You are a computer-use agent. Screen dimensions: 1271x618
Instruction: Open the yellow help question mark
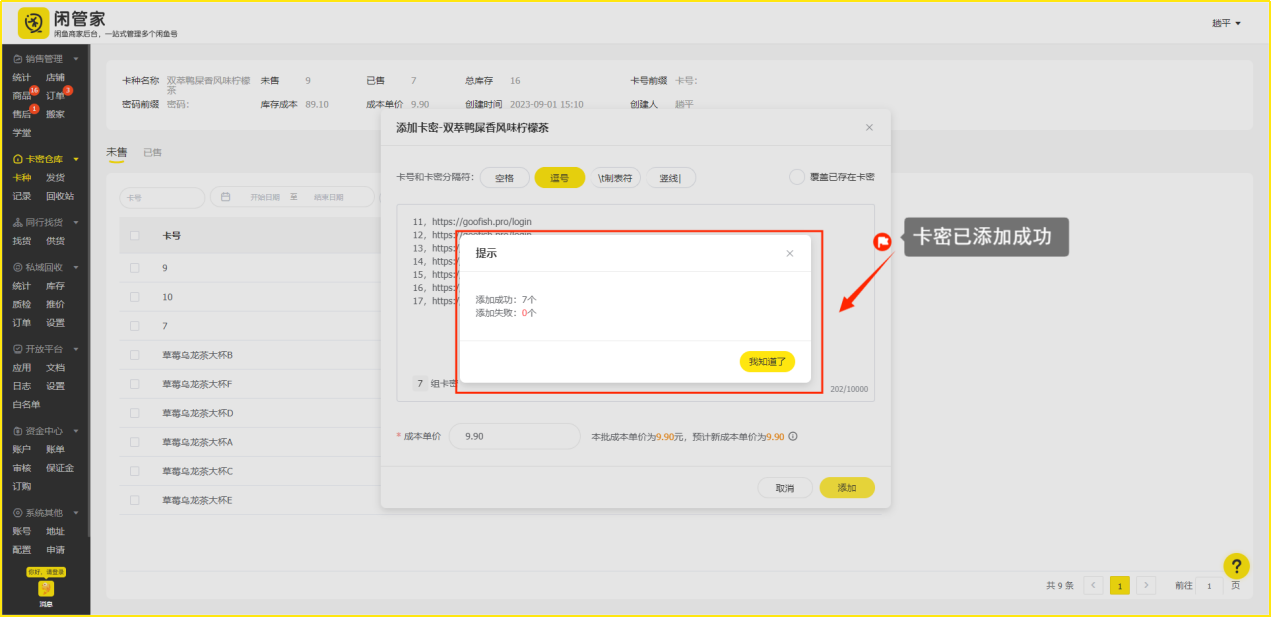[x=1236, y=566]
